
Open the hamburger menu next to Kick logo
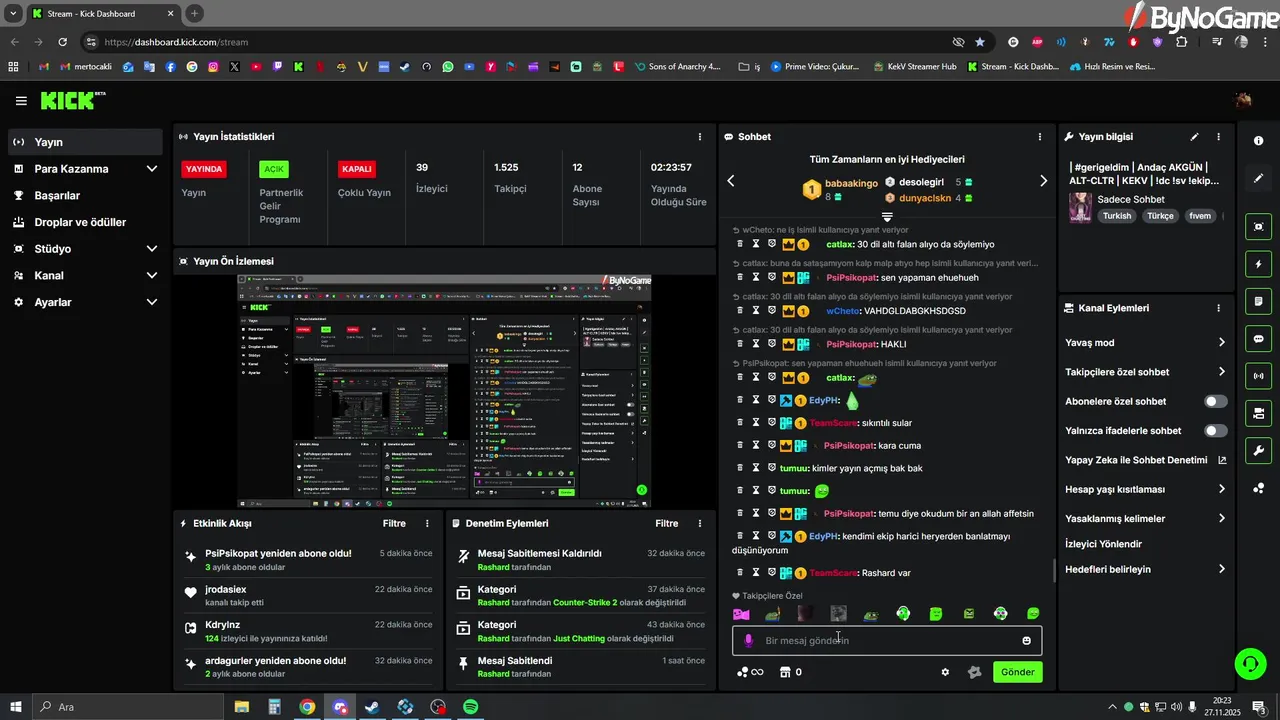pos(21,101)
